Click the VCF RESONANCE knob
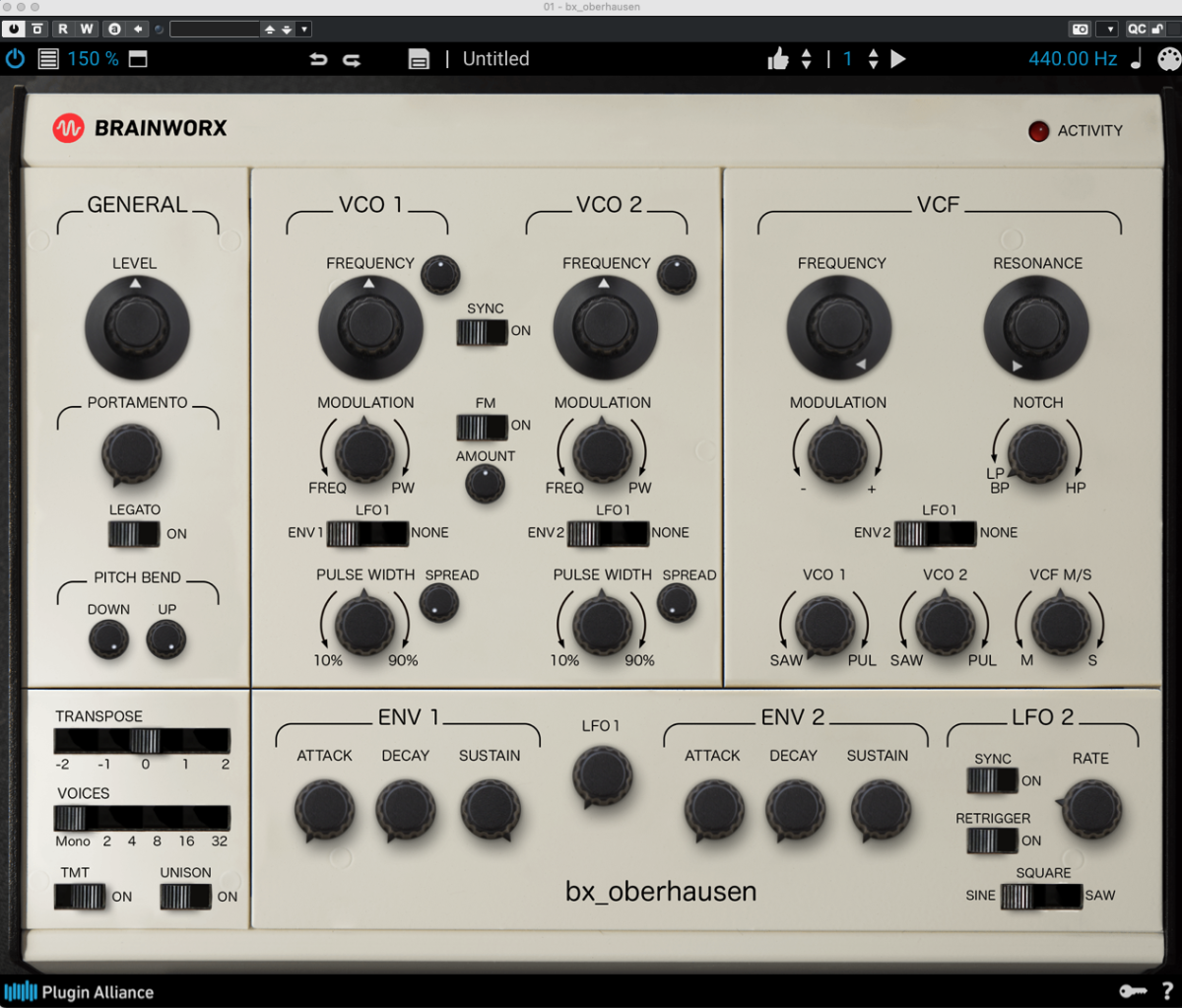Screen dimensions: 1182x1008 [x=1036, y=327]
